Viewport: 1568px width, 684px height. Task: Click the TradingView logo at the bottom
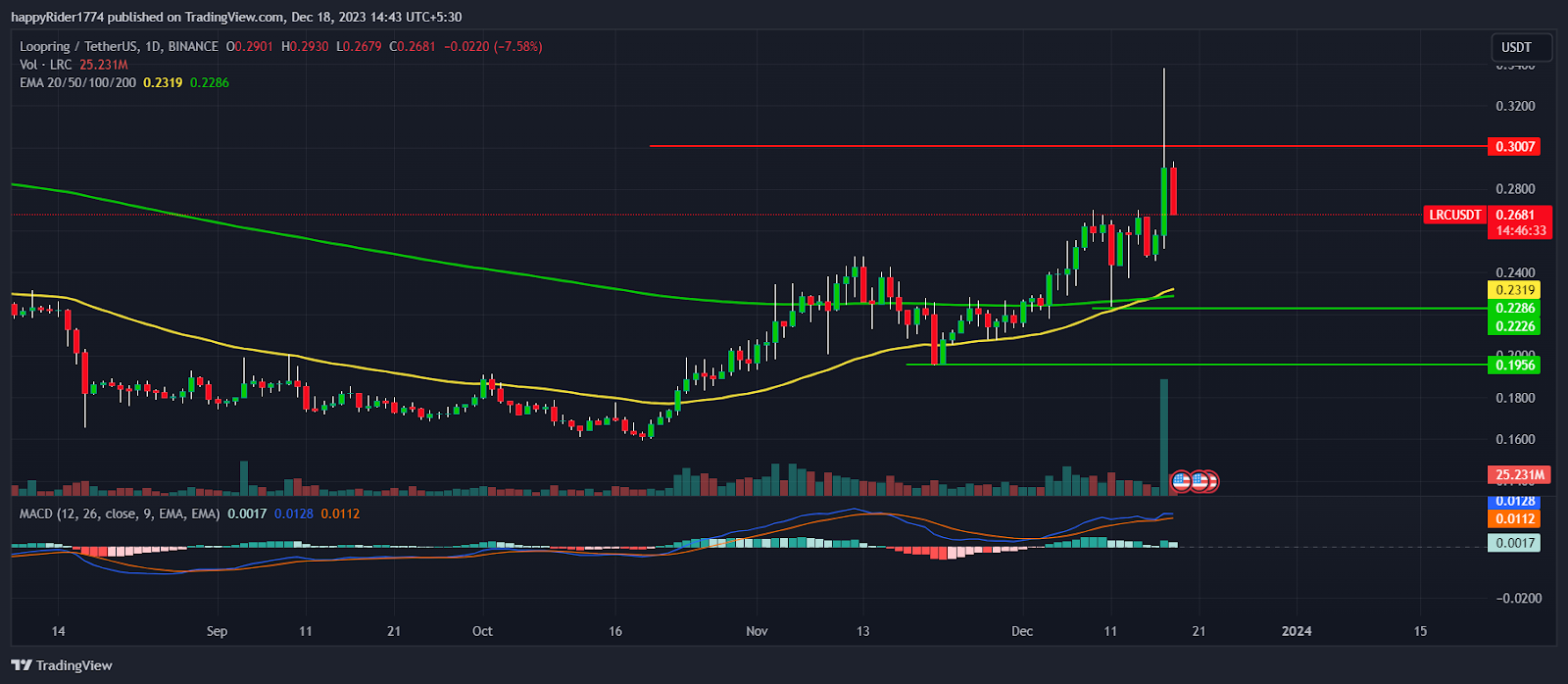coord(62,665)
